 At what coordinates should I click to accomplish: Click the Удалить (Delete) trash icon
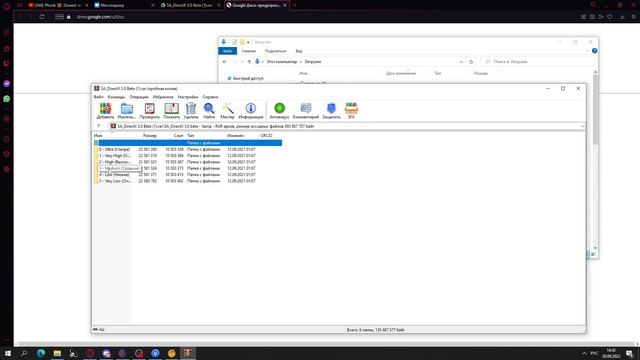pos(191,111)
